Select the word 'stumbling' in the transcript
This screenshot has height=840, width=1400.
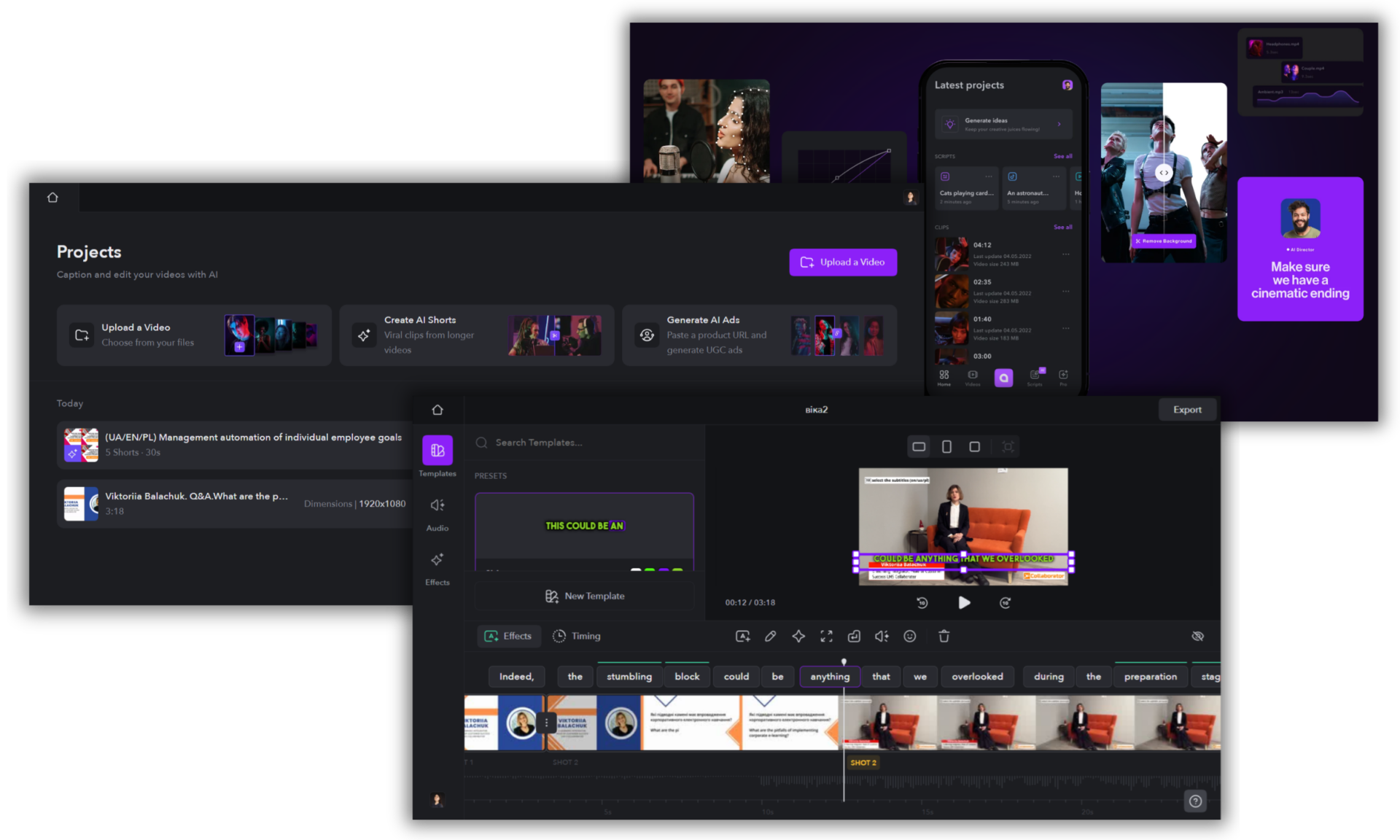tap(629, 677)
